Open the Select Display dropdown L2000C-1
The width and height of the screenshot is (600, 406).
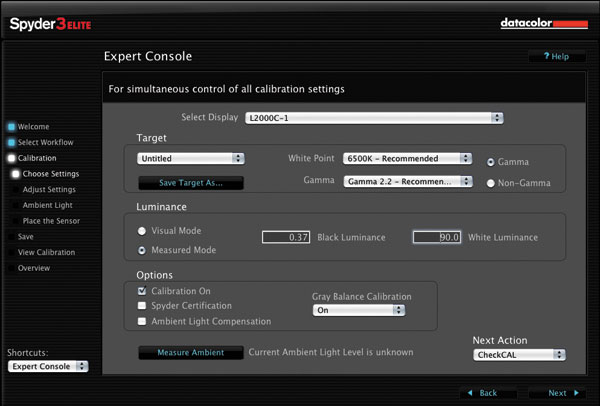click(x=374, y=118)
